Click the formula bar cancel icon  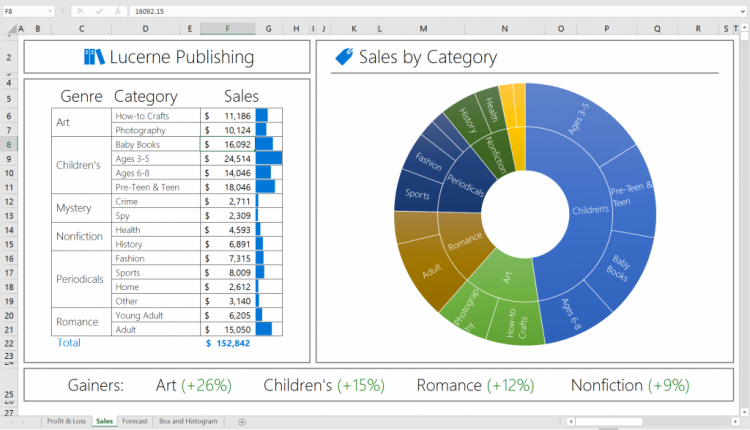tap(80, 11)
